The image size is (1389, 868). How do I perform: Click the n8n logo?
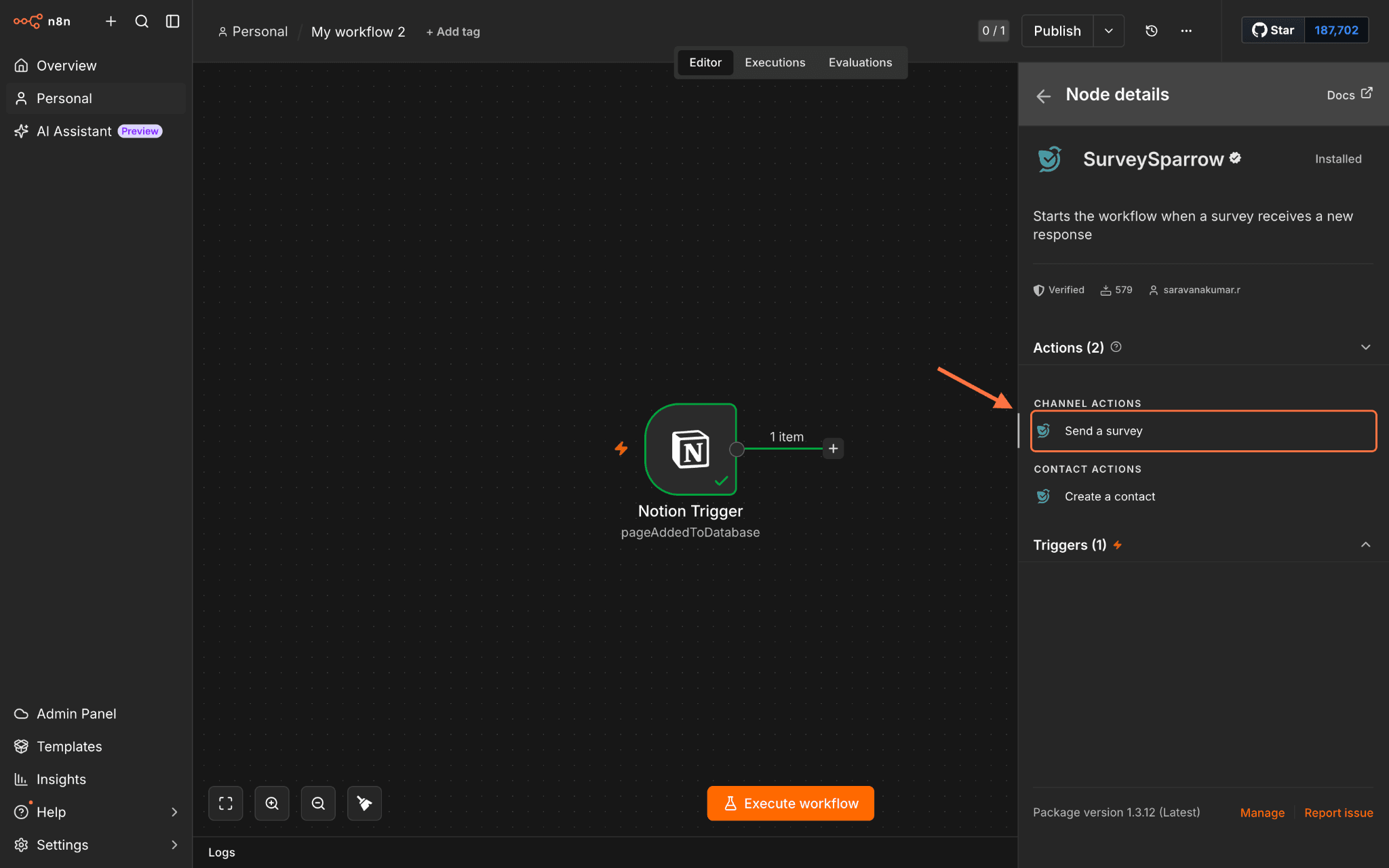click(x=42, y=22)
